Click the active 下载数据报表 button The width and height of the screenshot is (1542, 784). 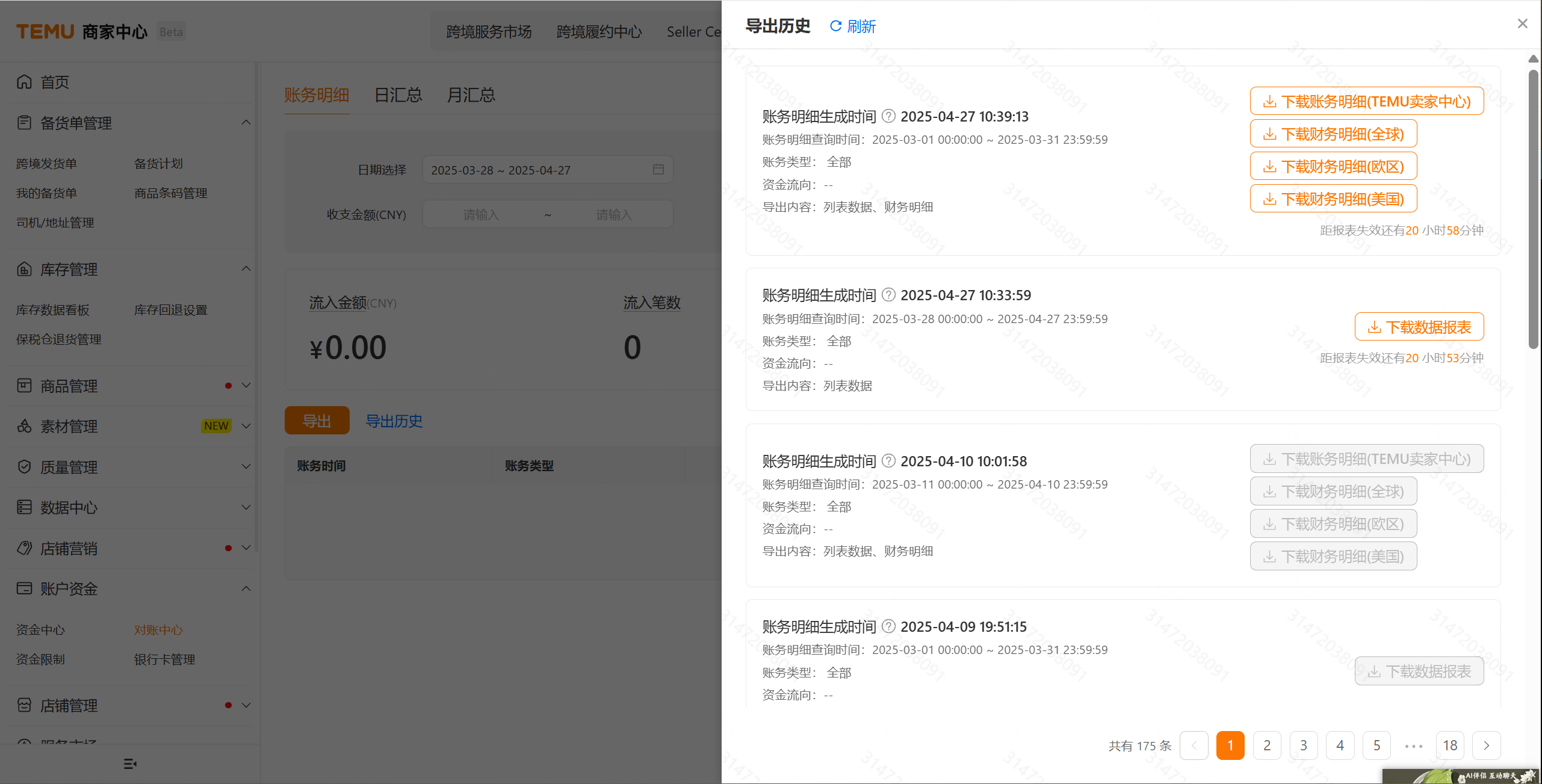tap(1419, 327)
